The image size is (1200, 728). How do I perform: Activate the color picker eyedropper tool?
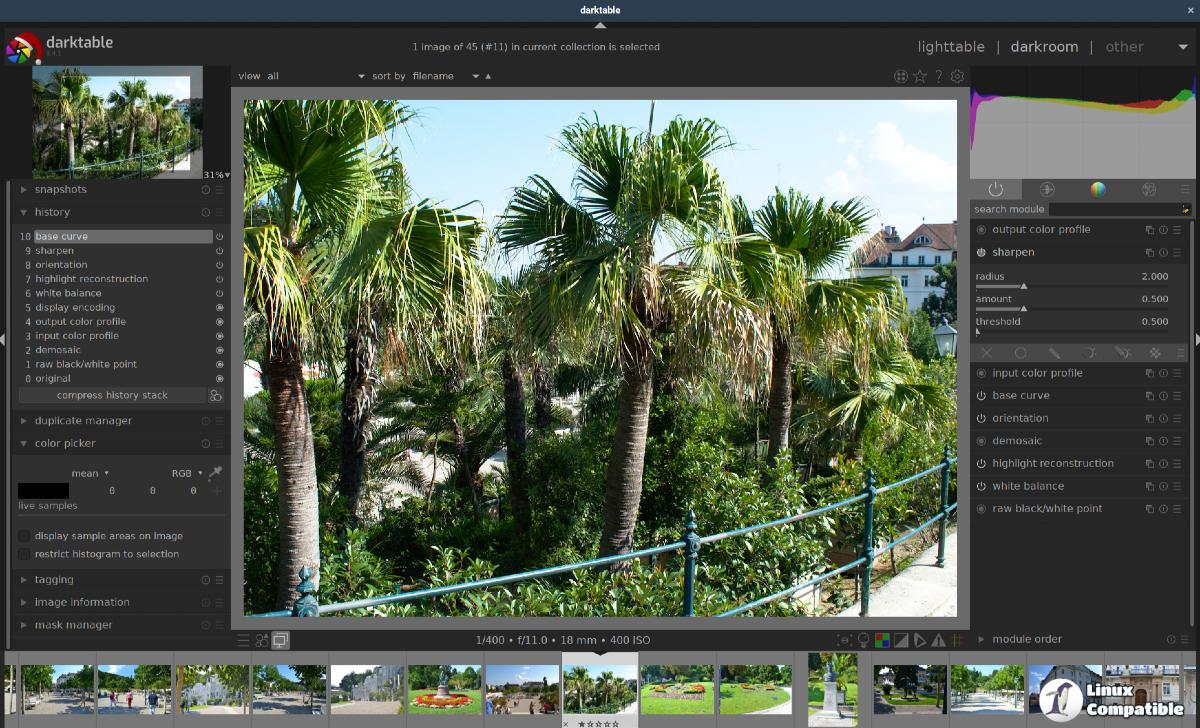tap(215, 473)
